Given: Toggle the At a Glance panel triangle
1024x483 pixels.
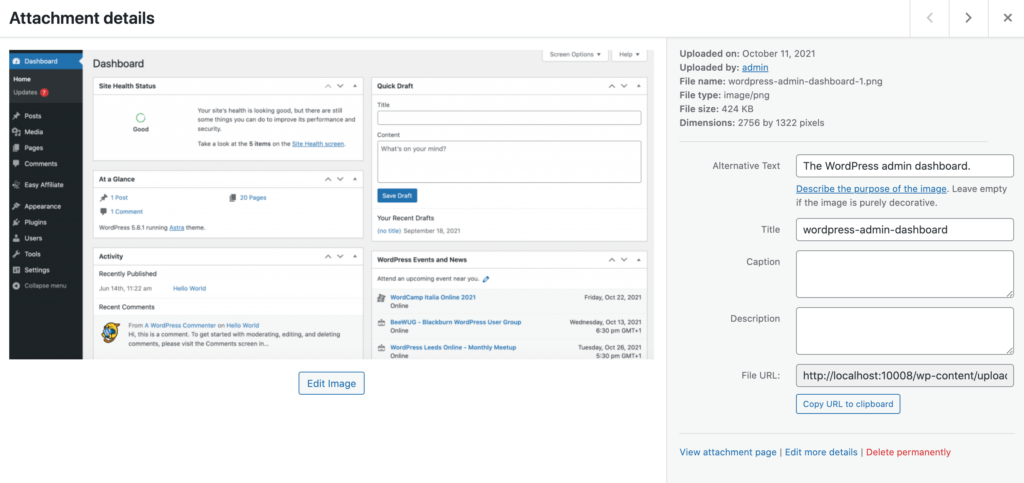Looking at the screenshot, I should tap(355, 179).
